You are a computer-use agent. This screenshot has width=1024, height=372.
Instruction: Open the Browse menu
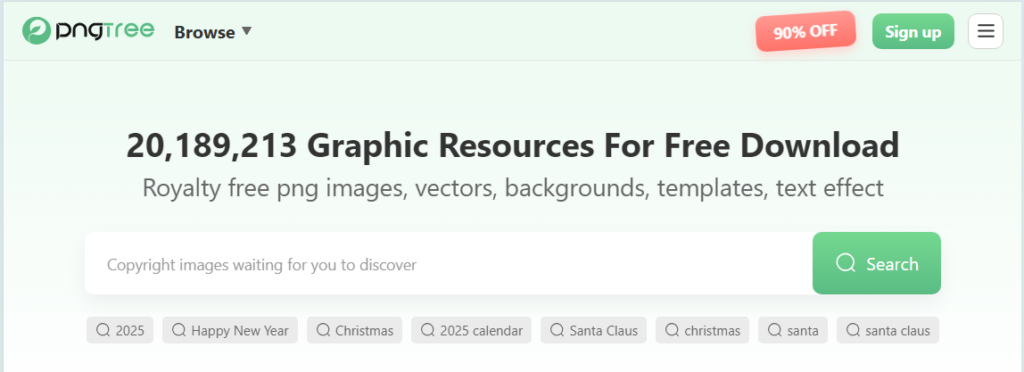point(213,31)
